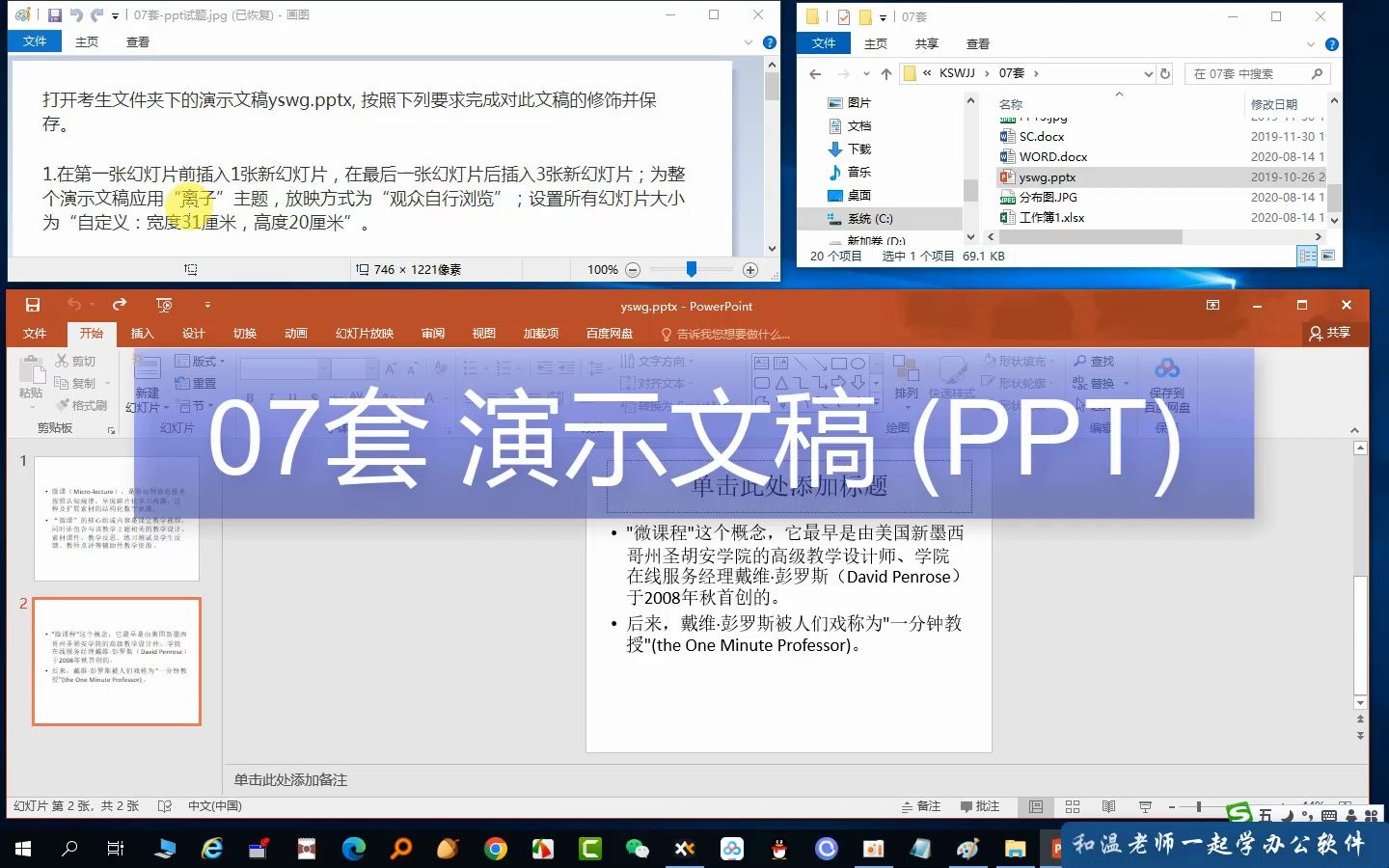This screenshot has width=1389, height=868.
Task: Open the 查看 tab in Paint
Action: pyautogui.click(x=137, y=41)
